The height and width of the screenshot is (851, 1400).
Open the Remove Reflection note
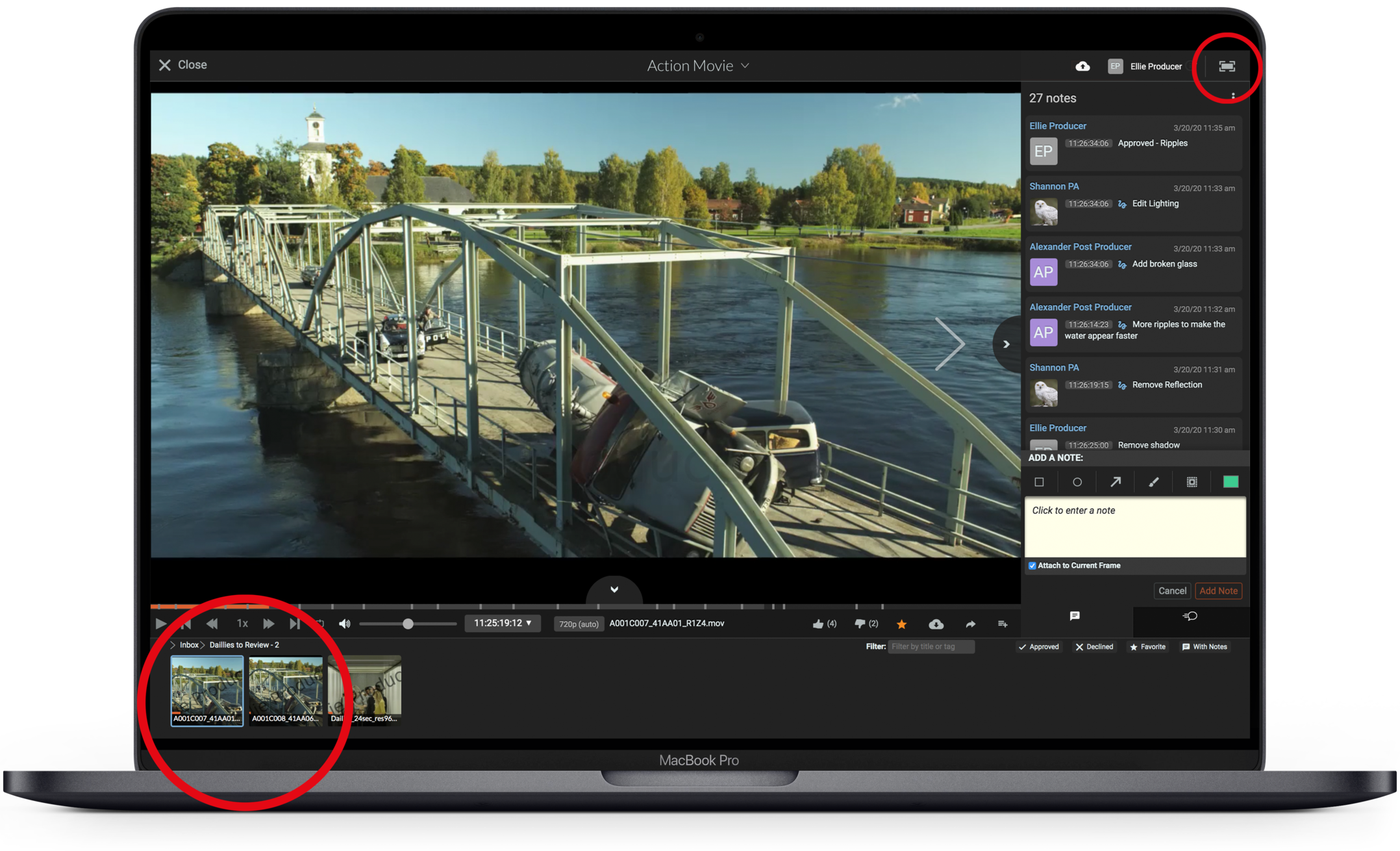tap(1133, 385)
